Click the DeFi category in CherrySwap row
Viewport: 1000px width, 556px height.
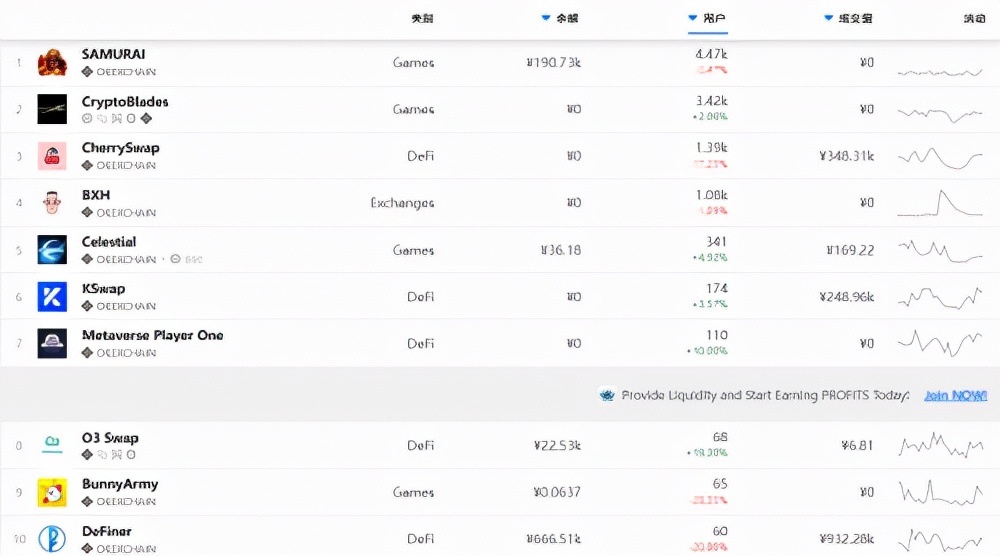coord(421,156)
